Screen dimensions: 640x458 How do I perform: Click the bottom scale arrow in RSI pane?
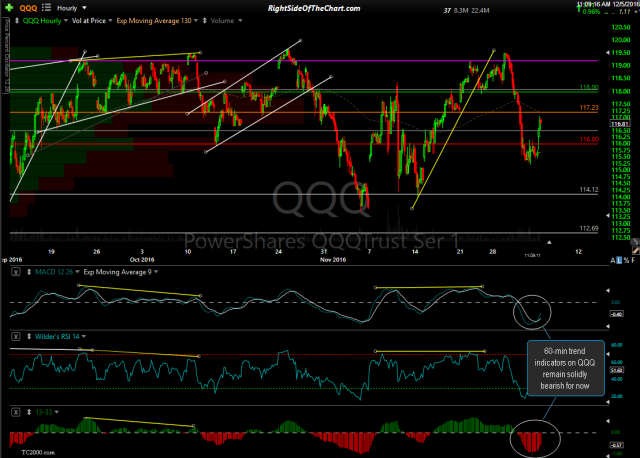click(608, 402)
